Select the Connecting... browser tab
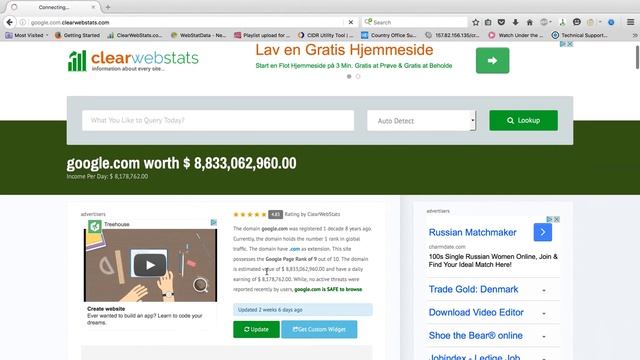 click(53, 7)
